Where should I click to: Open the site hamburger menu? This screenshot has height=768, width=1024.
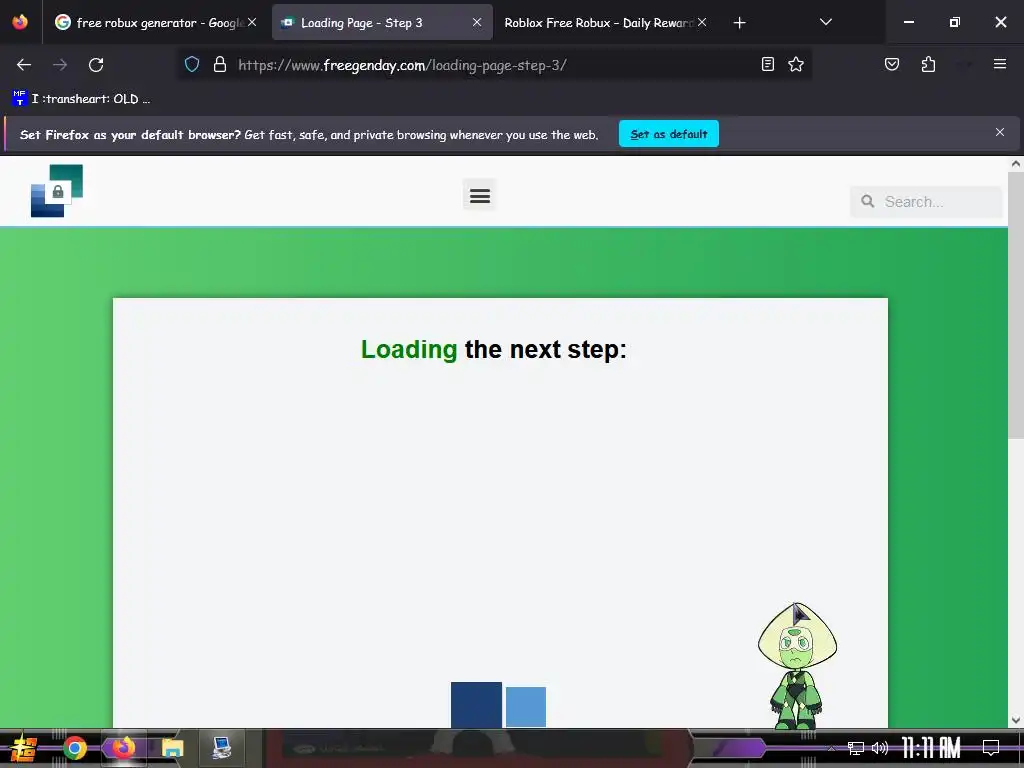coord(479,195)
